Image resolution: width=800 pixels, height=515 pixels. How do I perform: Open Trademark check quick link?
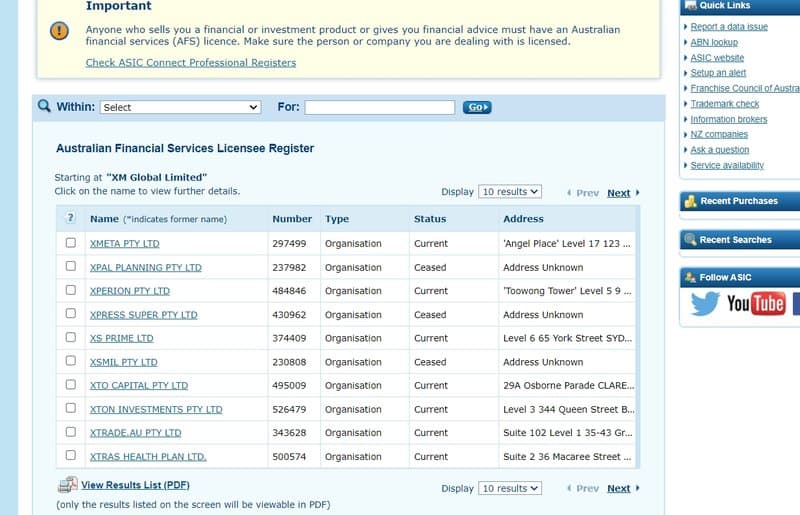pos(724,104)
